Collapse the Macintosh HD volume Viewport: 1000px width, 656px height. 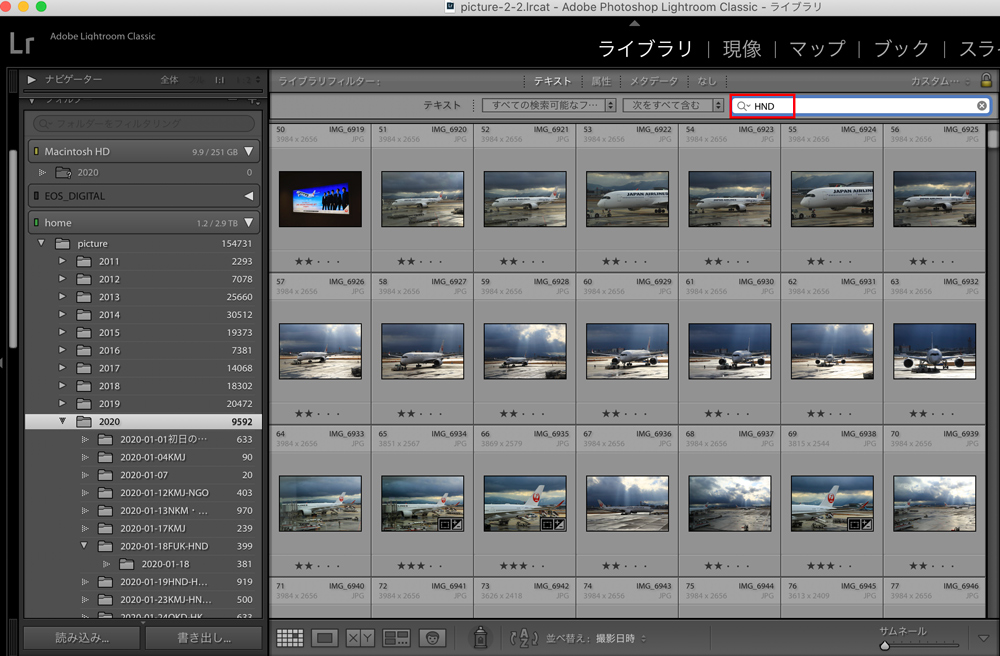coord(249,152)
